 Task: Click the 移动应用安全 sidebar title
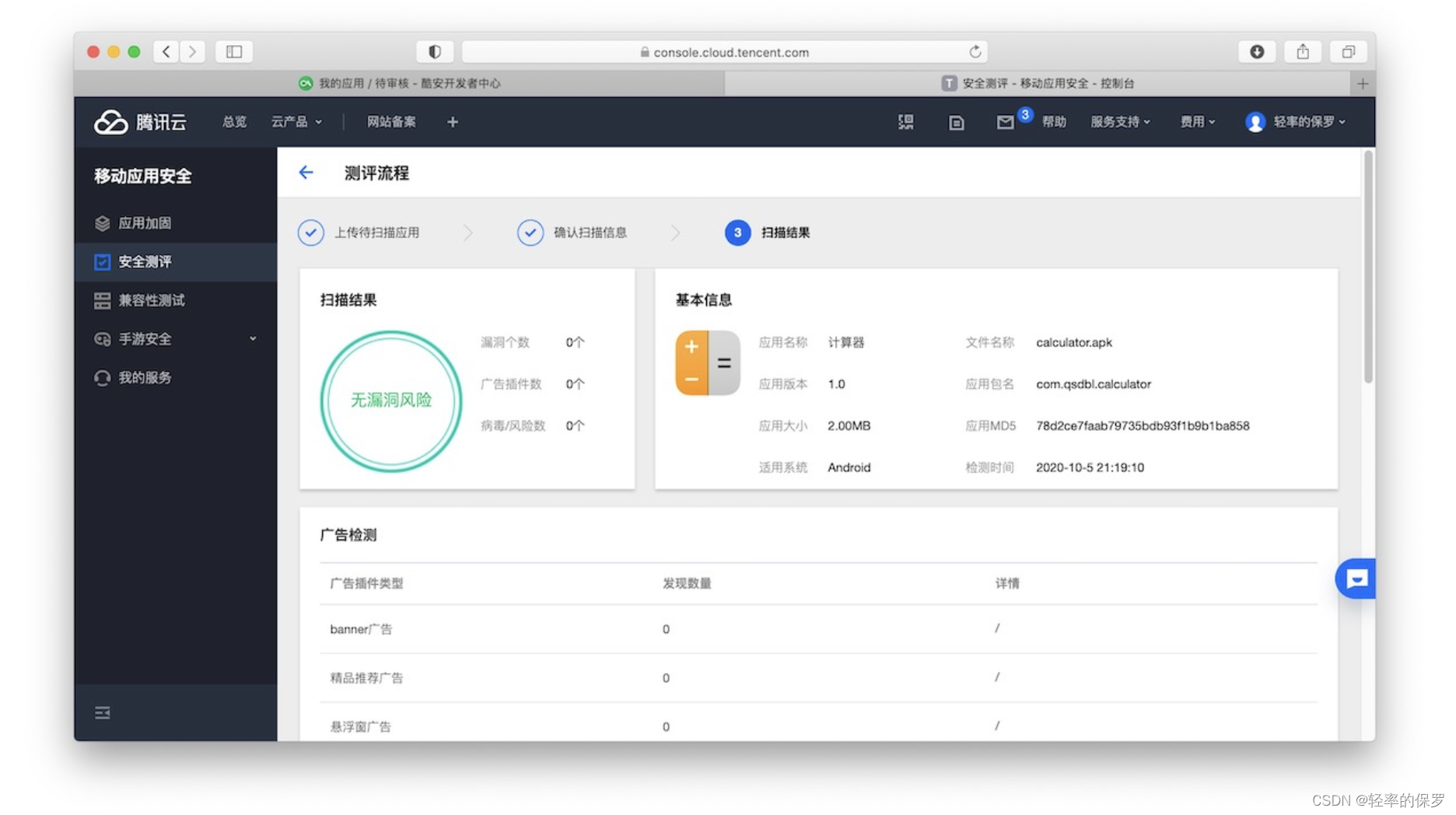click(x=143, y=177)
